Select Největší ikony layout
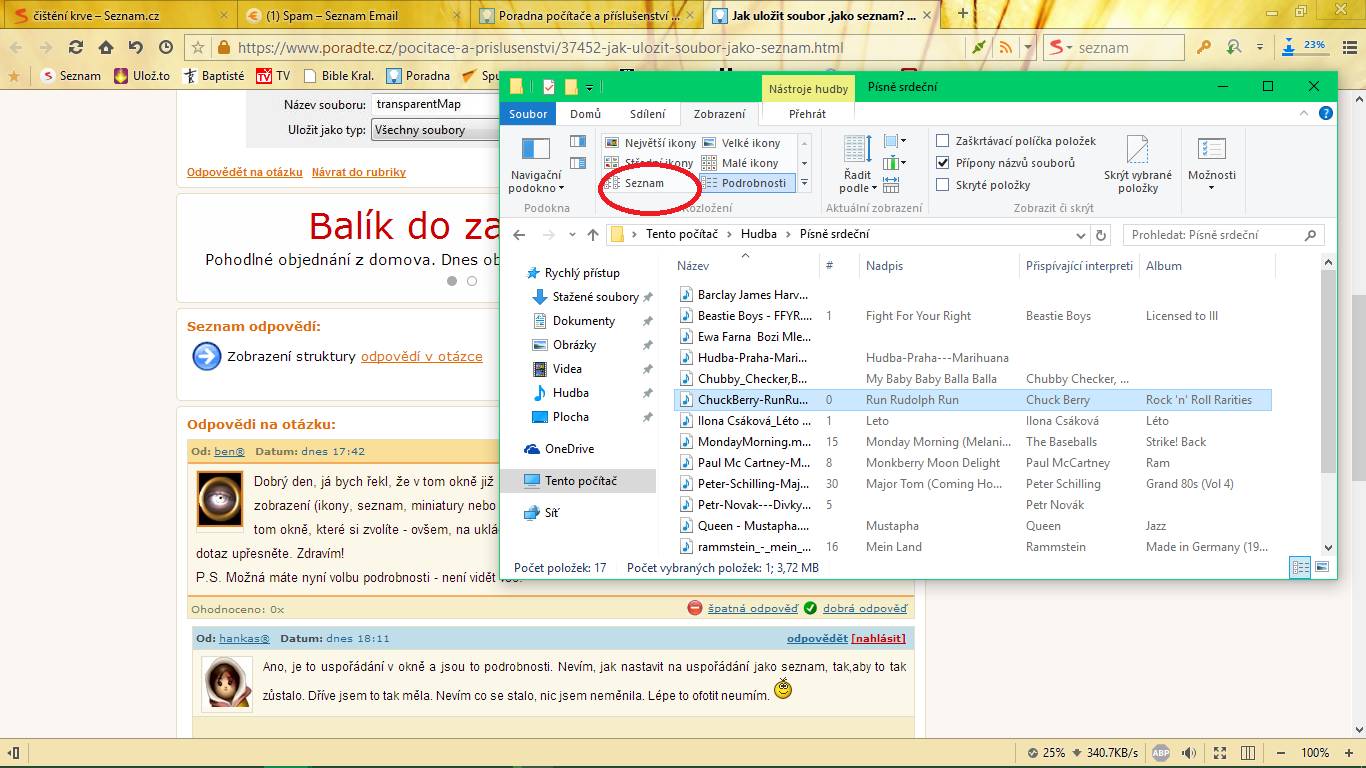The image size is (1366, 768). [650, 143]
